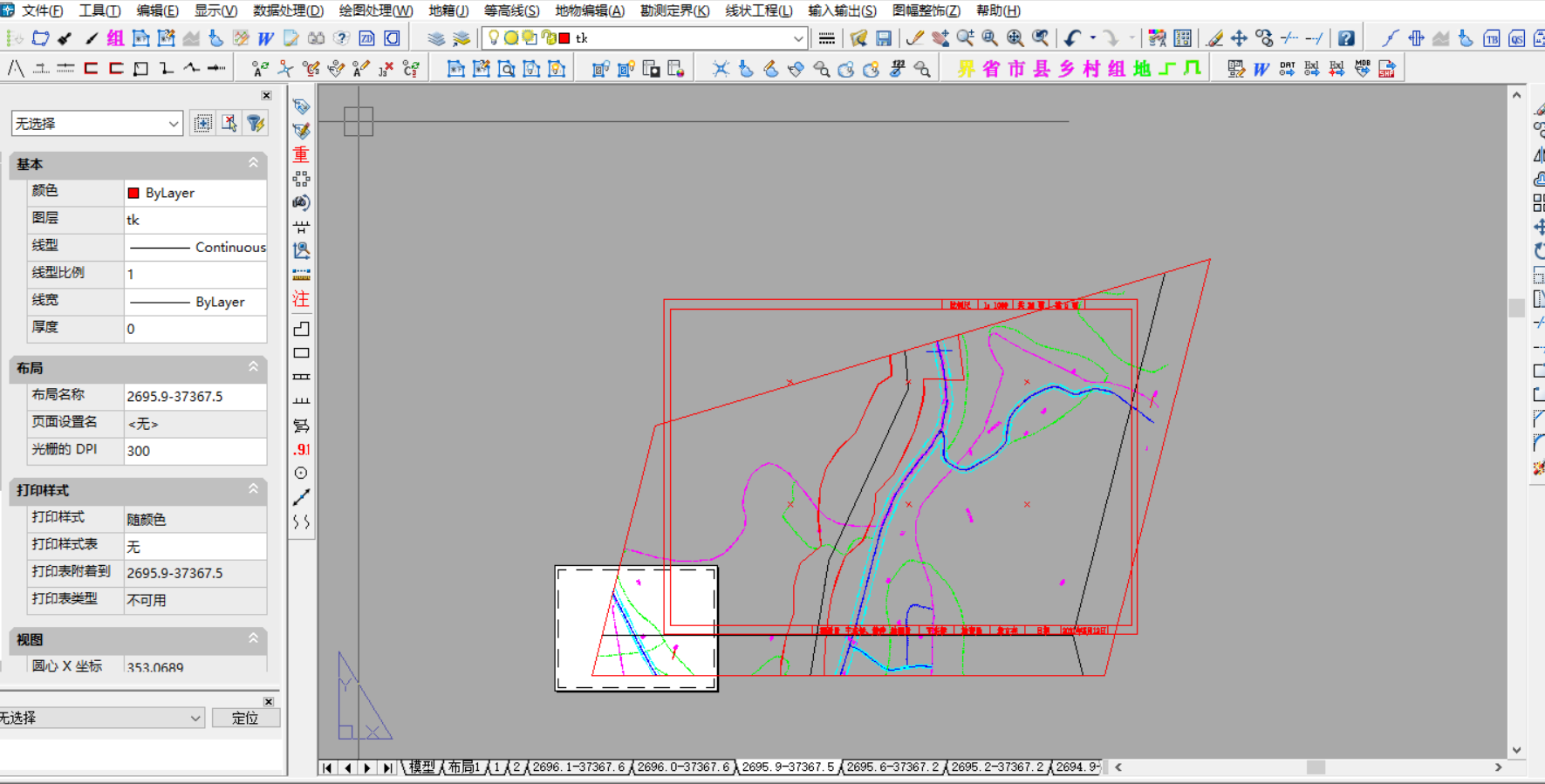Click the red ByLayer color swatch
1545x784 pixels.
tap(133, 193)
